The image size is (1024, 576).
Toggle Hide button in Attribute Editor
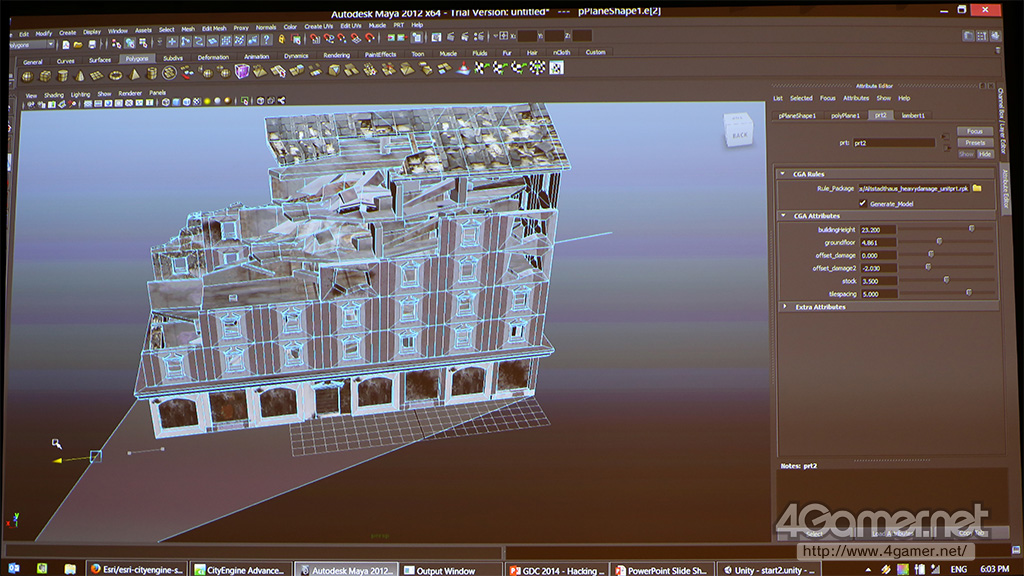click(985, 154)
